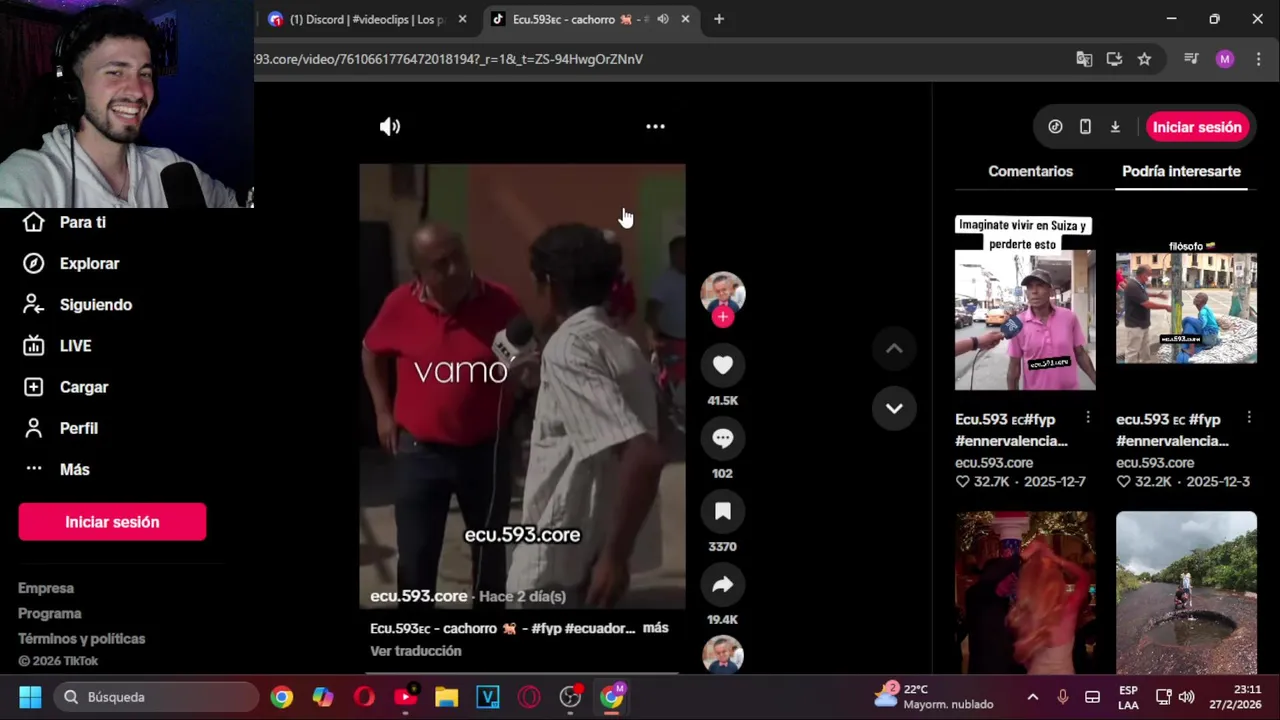Go to the next video with the down chevron
The width and height of the screenshot is (1280, 720).
pyautogui.click(x=894, y=408)
